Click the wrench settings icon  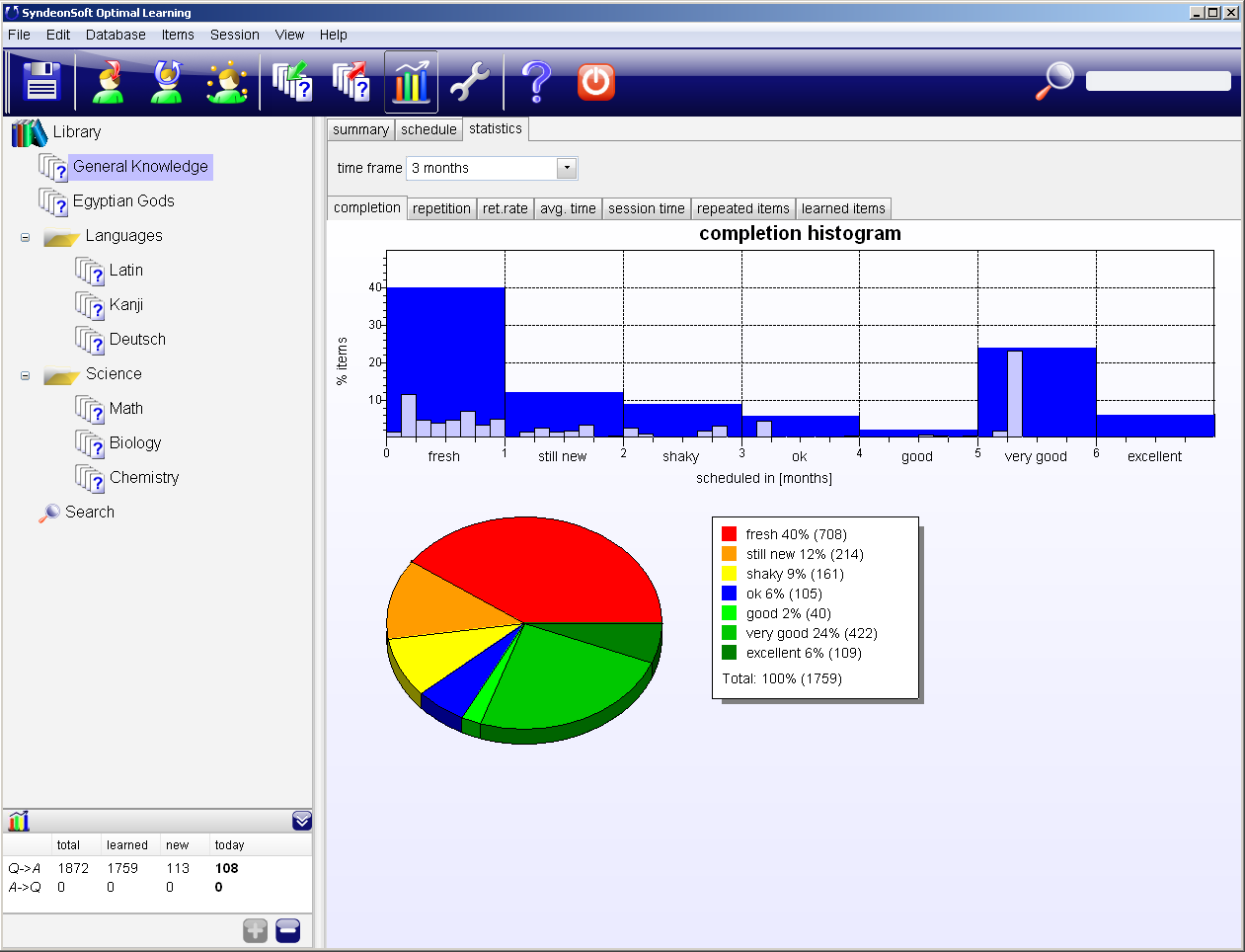point(470,82)
